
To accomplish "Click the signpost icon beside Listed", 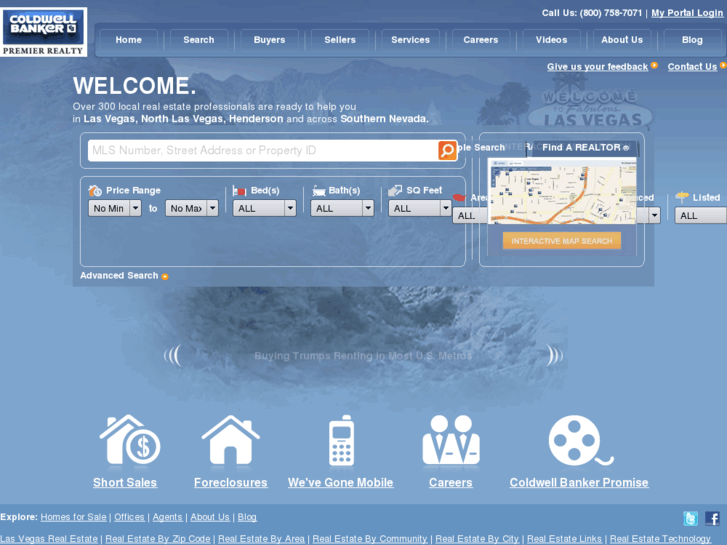I will (682, 197).
